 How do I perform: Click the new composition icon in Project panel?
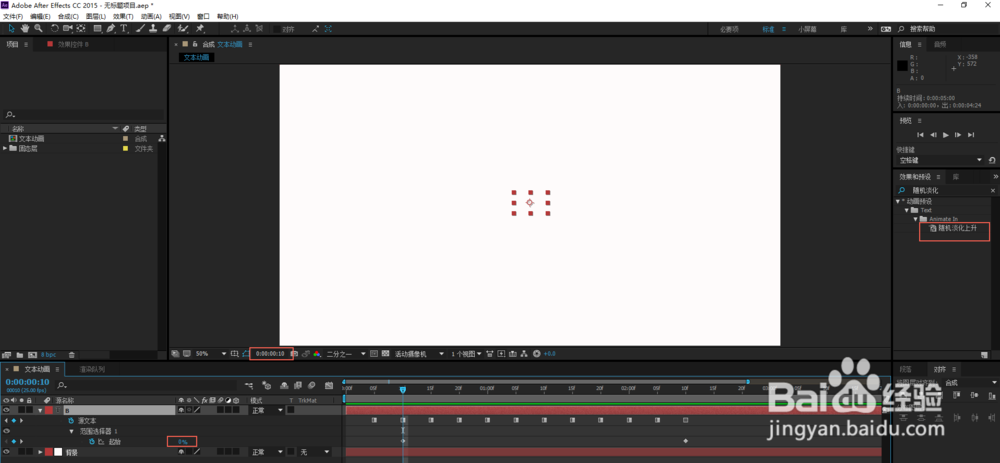click(x=33, y=355)
